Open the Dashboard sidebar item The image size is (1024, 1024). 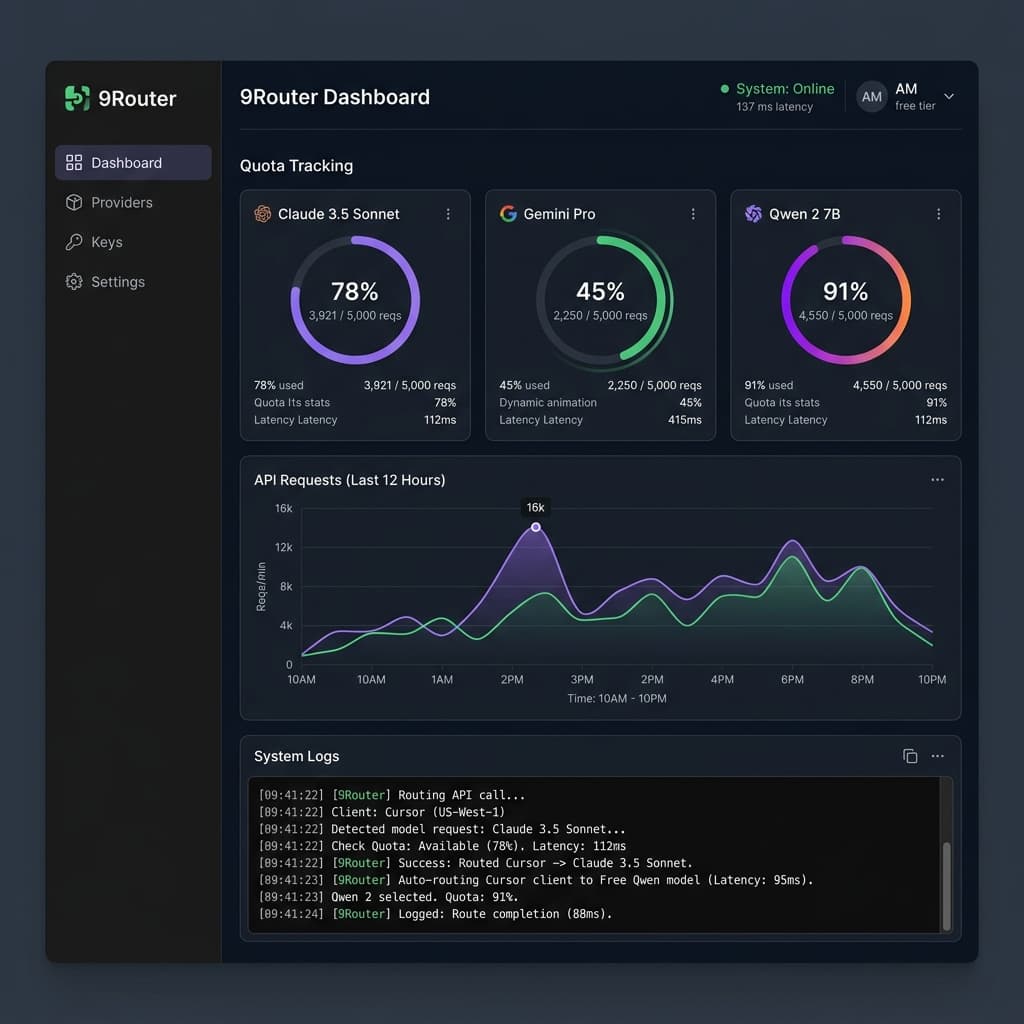[133, 163]
